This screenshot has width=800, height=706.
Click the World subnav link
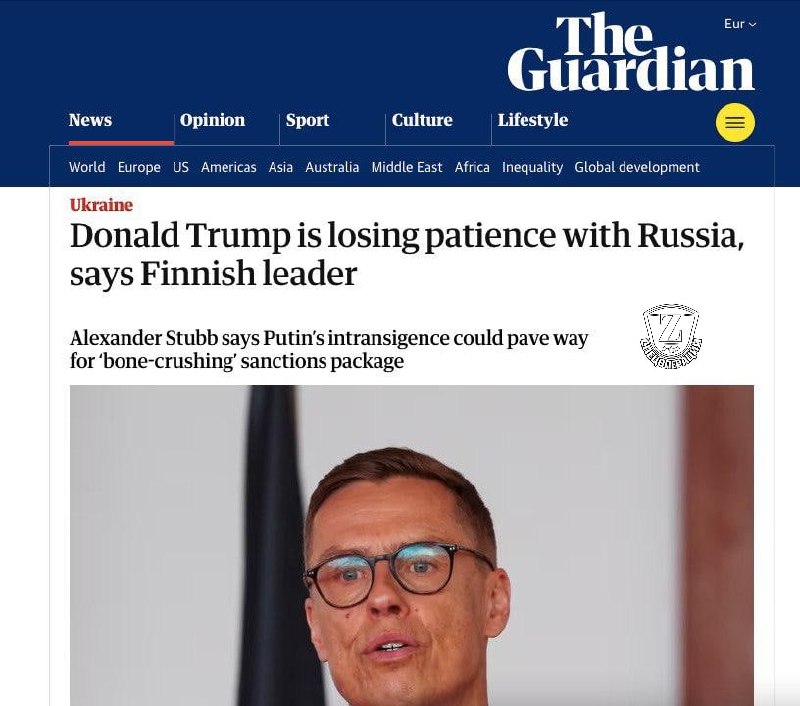click(87, 167)
